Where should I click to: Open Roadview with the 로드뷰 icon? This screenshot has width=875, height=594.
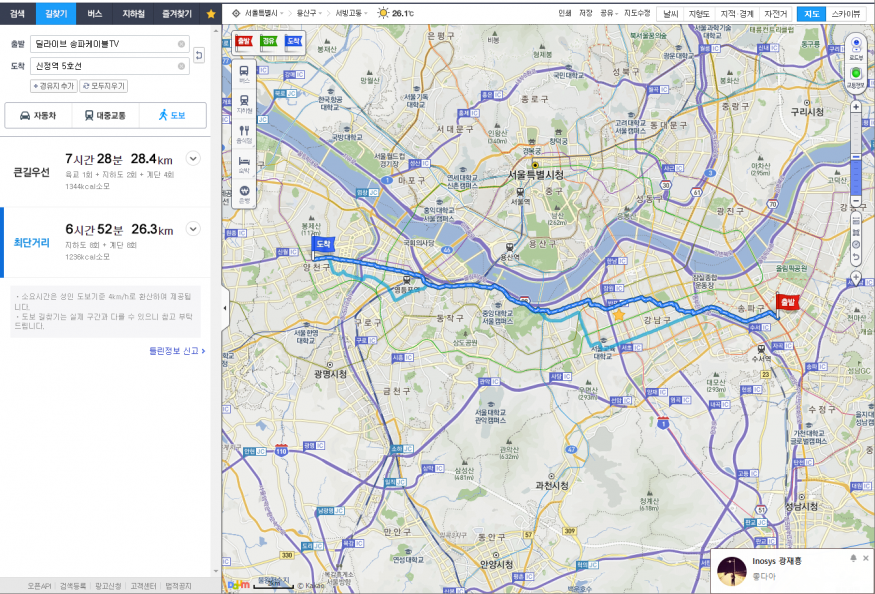[x=855, y=46]
